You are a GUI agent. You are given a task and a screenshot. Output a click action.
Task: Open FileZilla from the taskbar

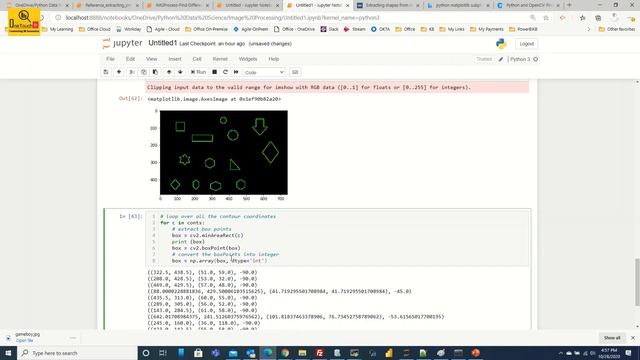pos(320,353)
